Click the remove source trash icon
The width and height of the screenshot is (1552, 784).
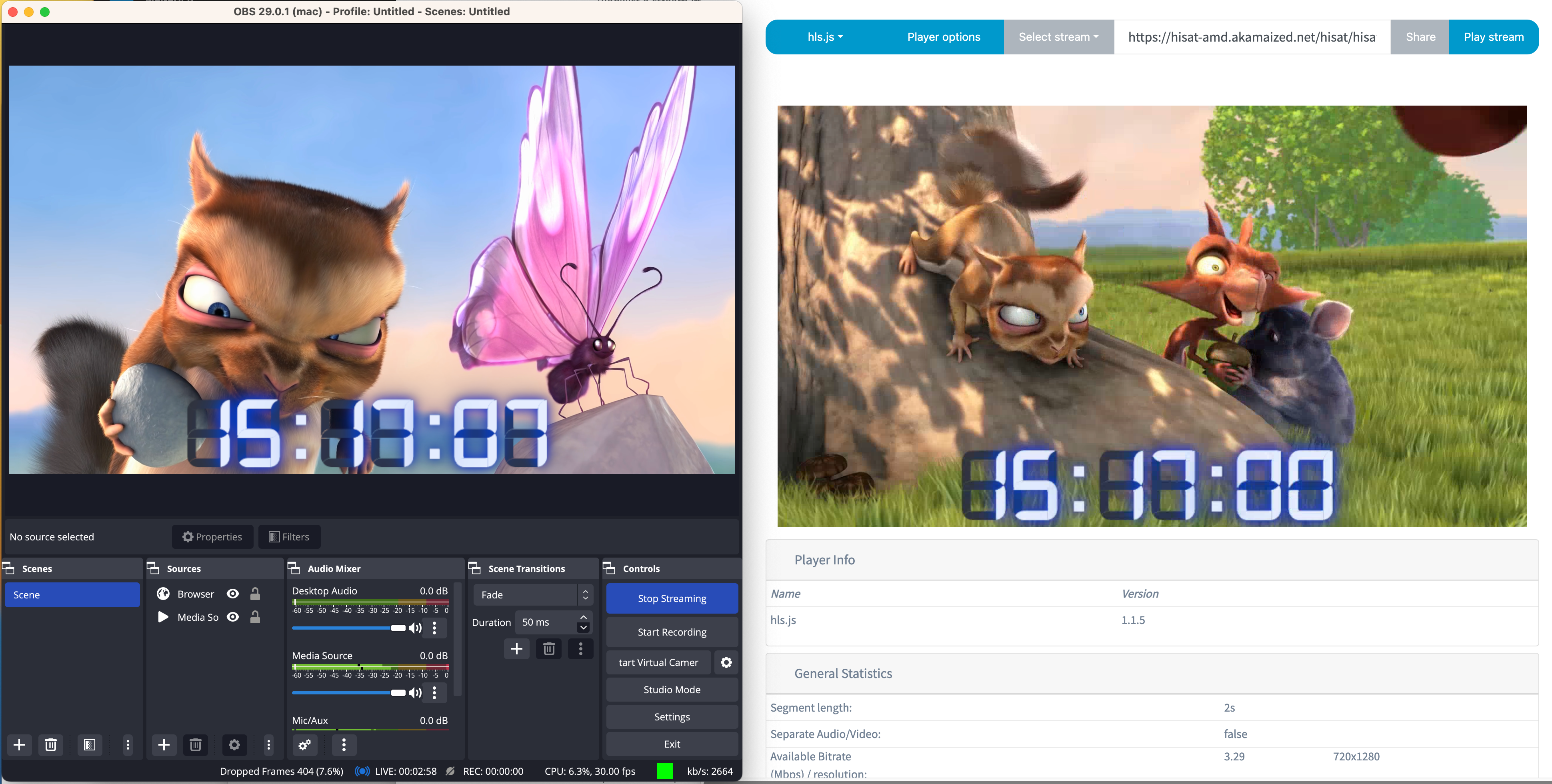click(195, 745)
